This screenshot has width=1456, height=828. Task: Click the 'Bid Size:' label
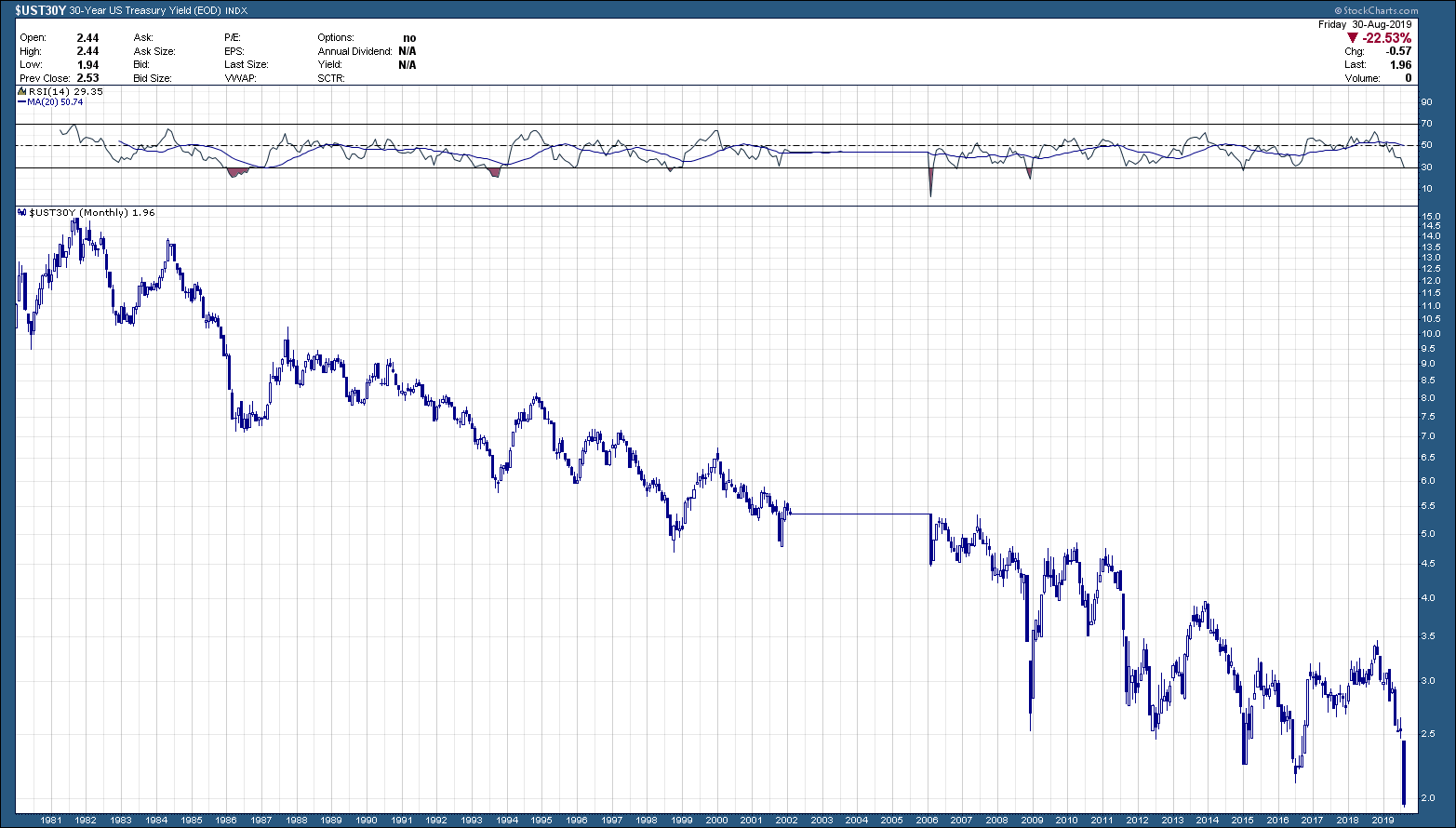[154, 78]
